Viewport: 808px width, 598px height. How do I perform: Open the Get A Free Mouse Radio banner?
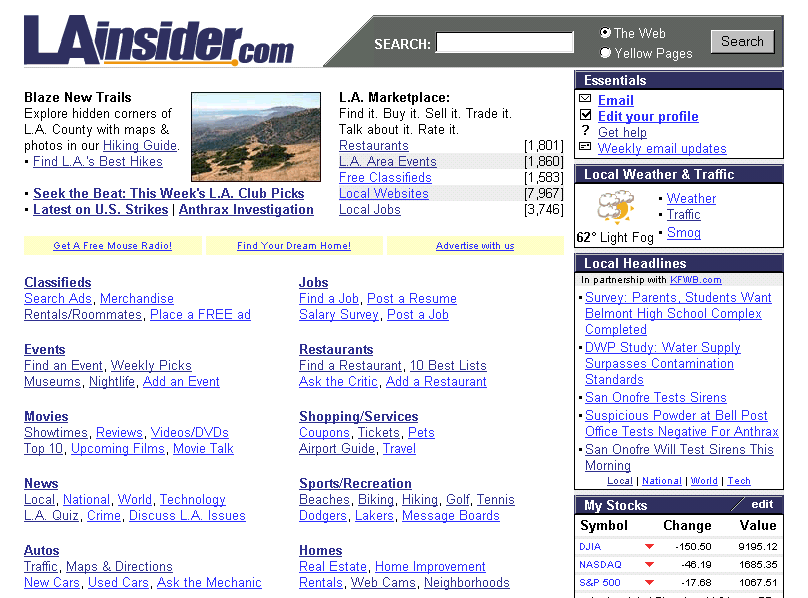[113, 246]
